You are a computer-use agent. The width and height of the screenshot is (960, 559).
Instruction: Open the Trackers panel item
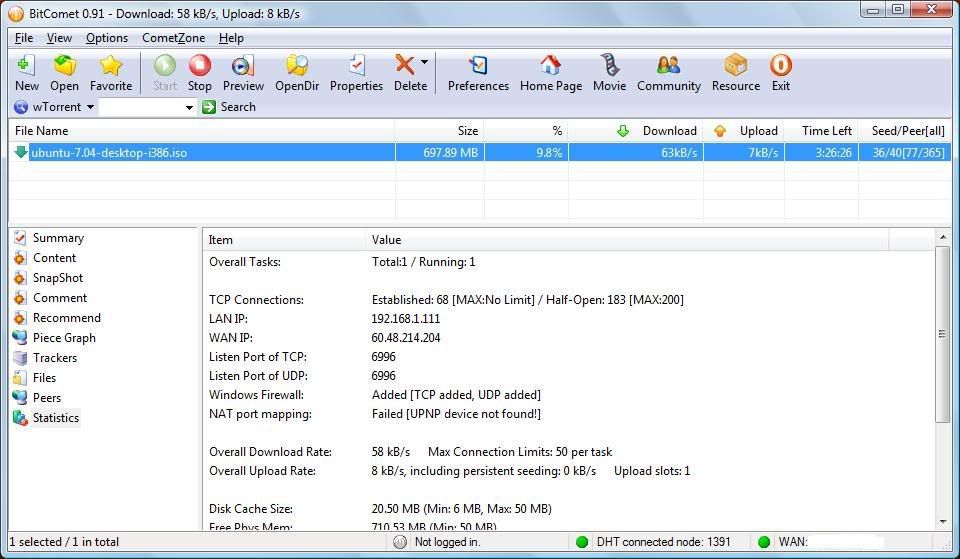45,358
